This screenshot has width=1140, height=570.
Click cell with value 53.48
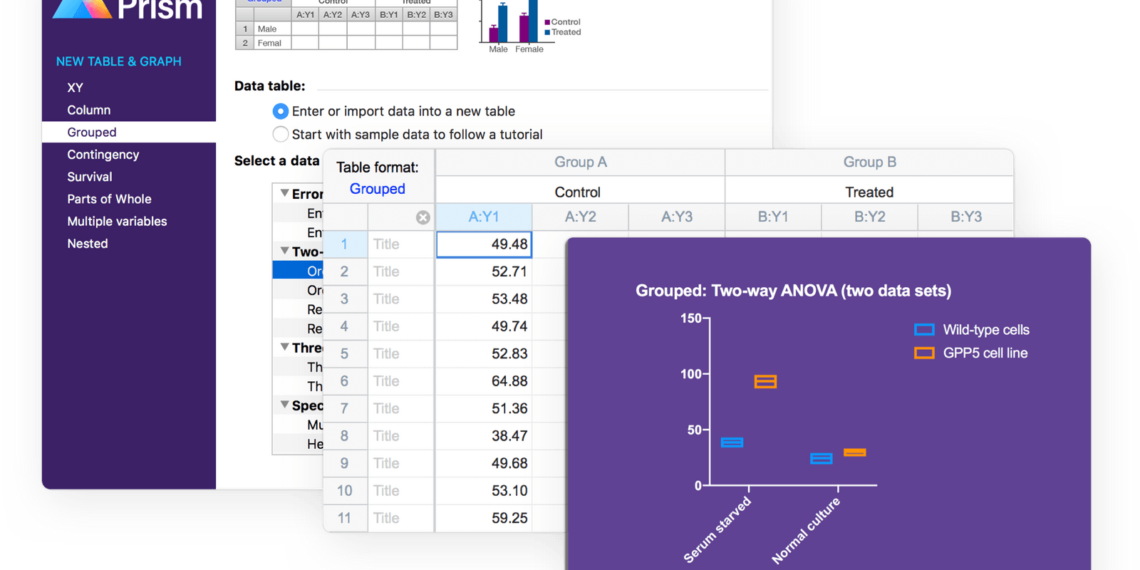pyautogui.click(x=483, y=299)
